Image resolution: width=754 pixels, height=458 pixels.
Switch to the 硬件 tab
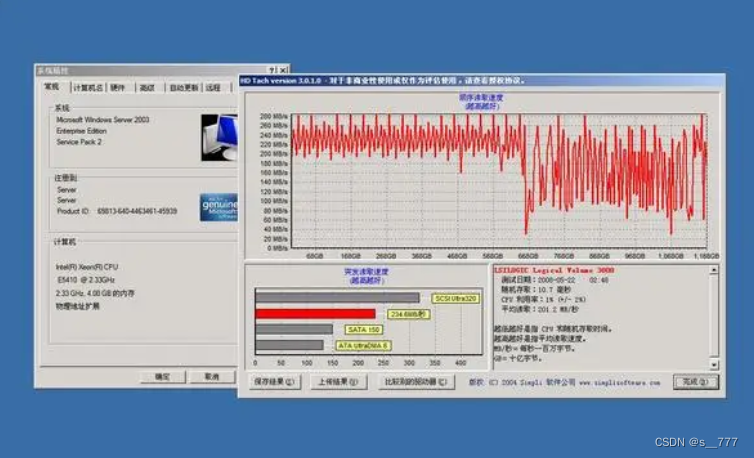point(117,88)
